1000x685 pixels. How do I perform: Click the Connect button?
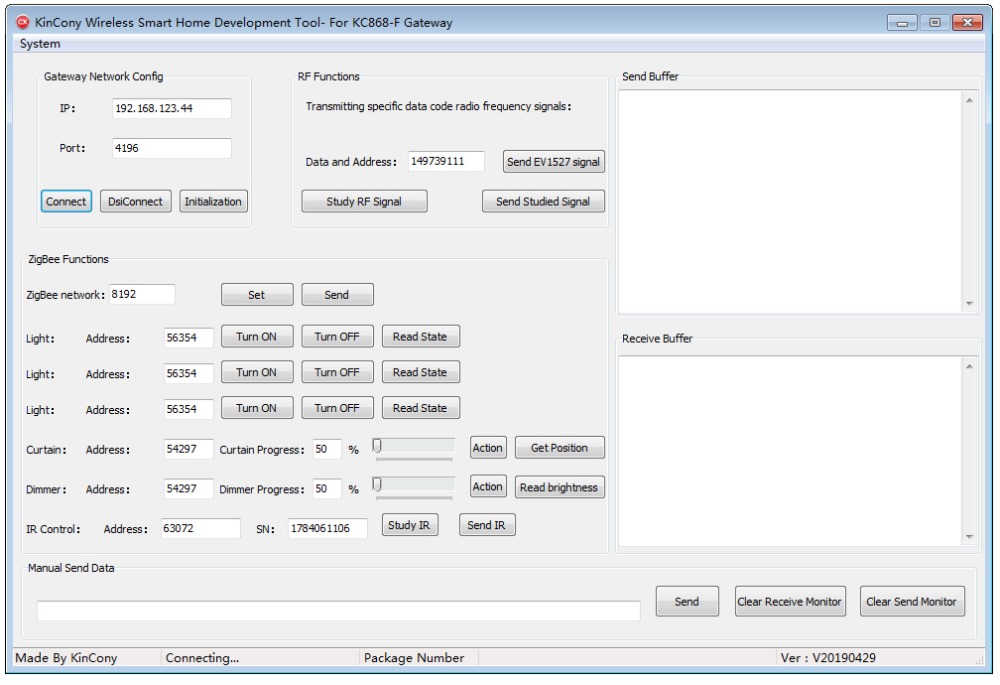(x=67, y=201)
